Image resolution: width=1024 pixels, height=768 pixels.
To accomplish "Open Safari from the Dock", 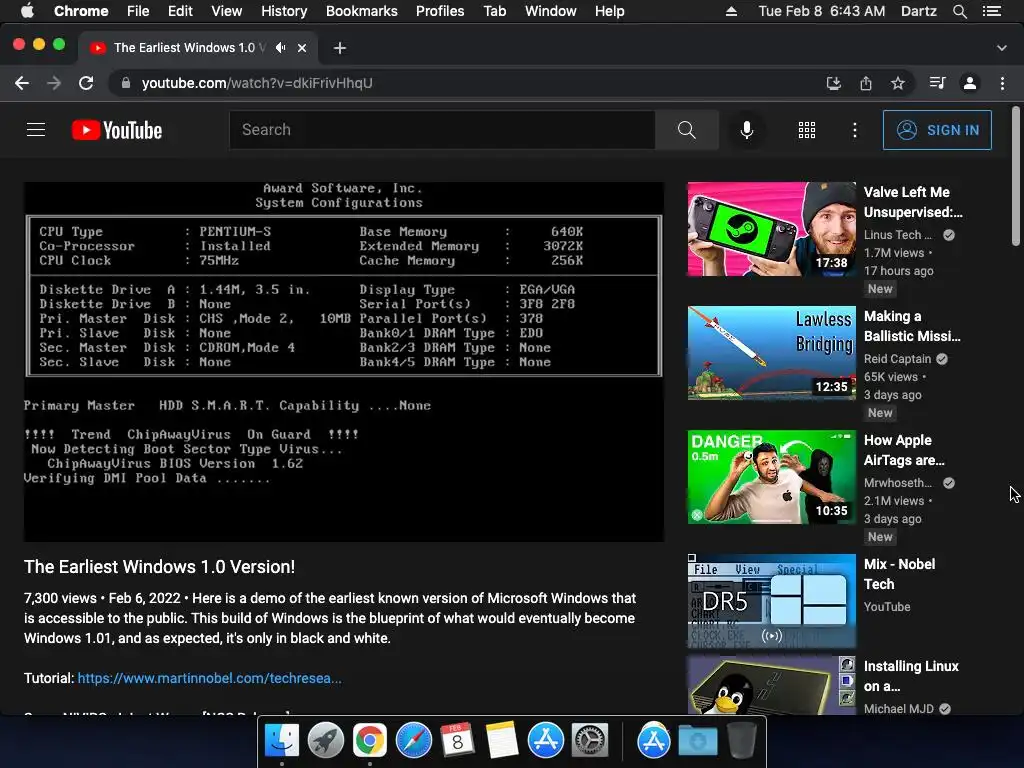I will tap(413, 741).
